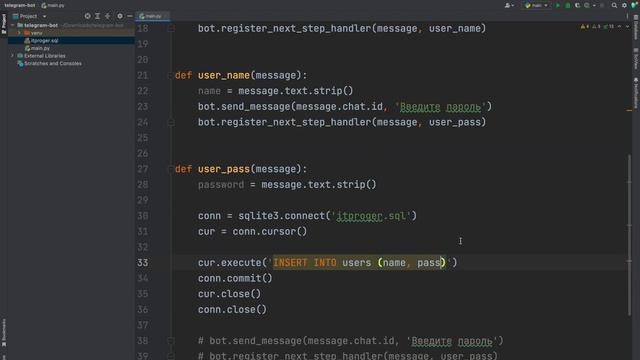Toggle the Project tool window in the left strip

pyautogui.click(x=4, y=24)
